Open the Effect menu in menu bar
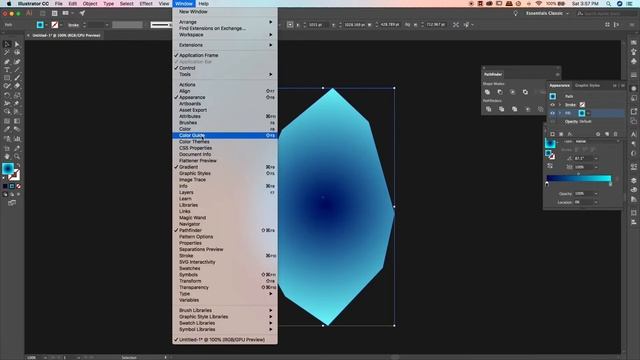 pos(146,4)
